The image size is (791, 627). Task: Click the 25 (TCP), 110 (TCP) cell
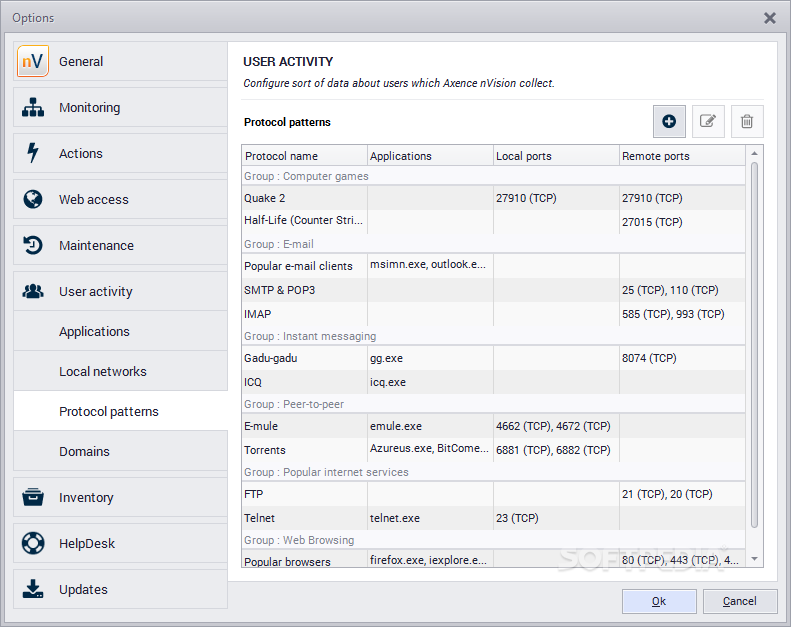[x=682, y=290]
